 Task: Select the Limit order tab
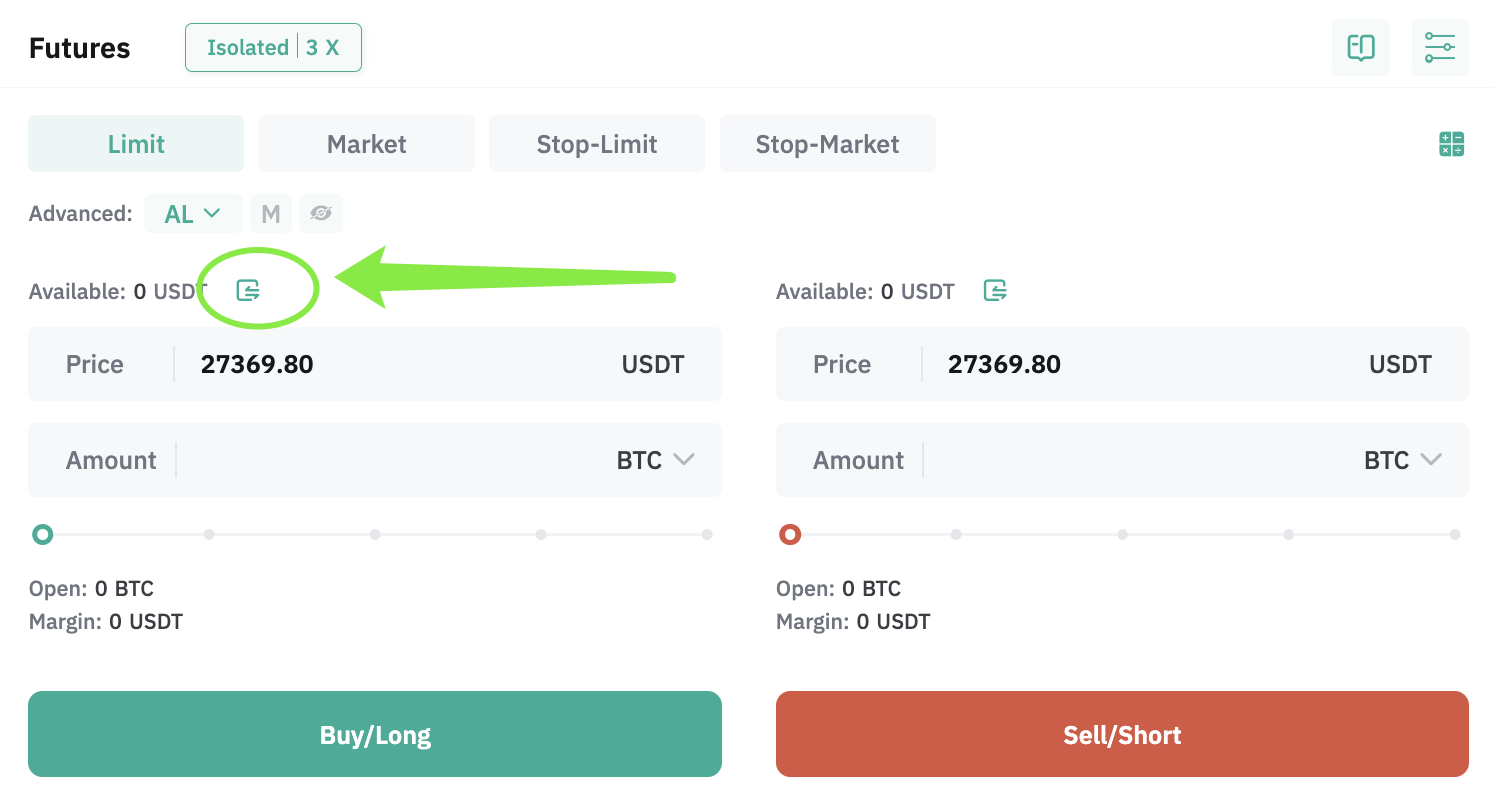pos(136,144)
